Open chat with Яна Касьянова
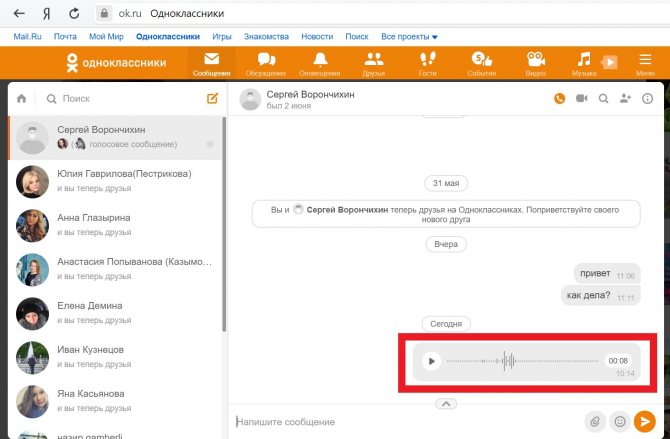Image resolution: width=670 pixels, height=439 pixels. coord(115,402)
